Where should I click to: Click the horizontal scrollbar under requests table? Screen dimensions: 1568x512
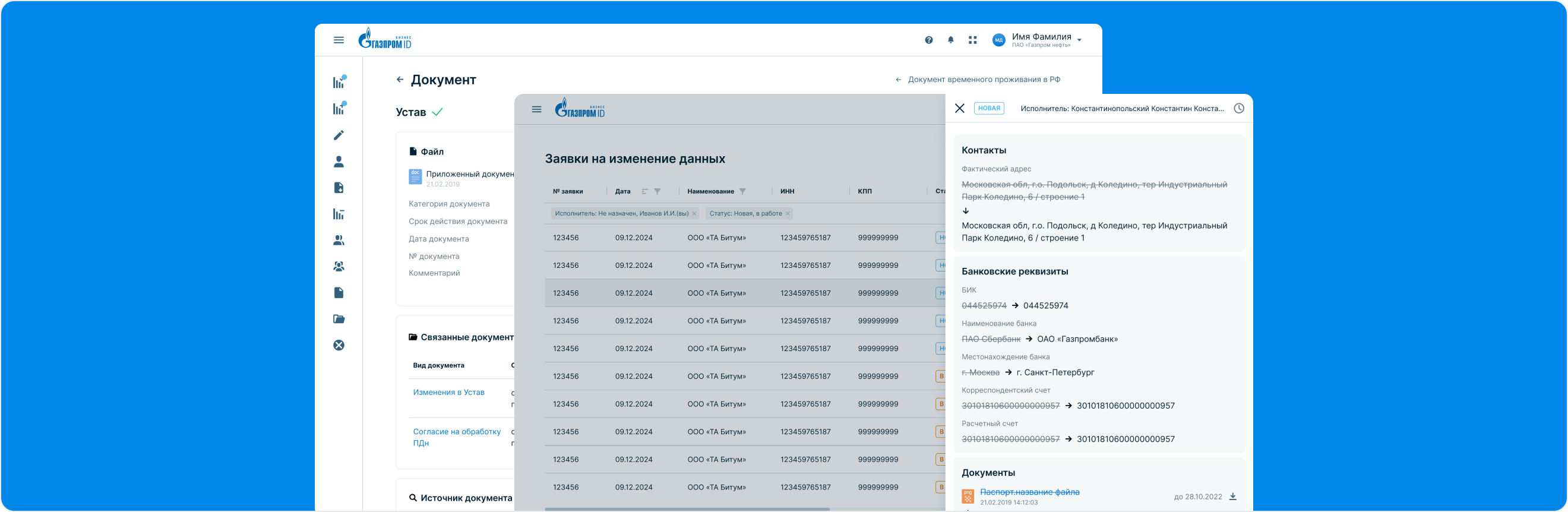[687, 509]
